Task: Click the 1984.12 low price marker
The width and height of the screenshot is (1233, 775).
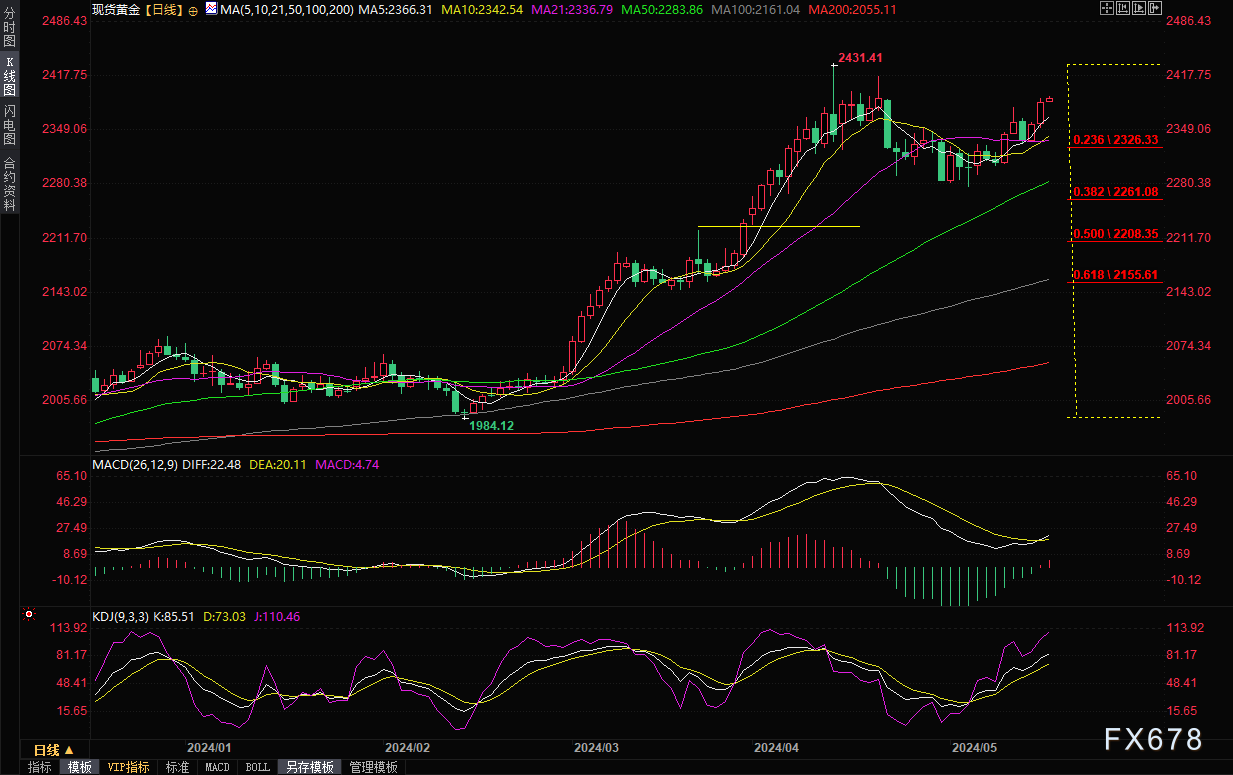Action: 491,425
